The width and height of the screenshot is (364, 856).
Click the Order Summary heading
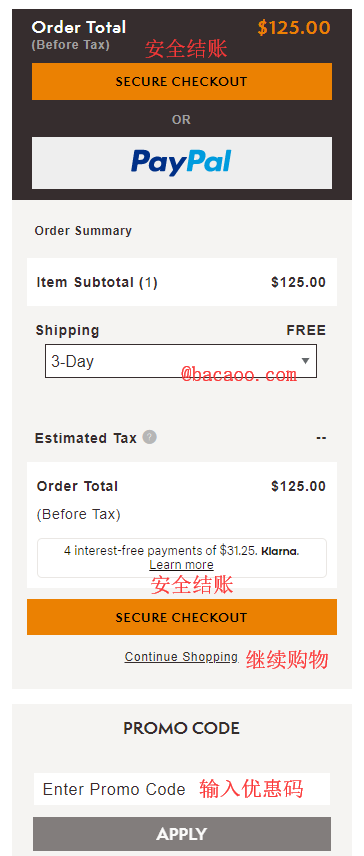(x=83, y=231)
